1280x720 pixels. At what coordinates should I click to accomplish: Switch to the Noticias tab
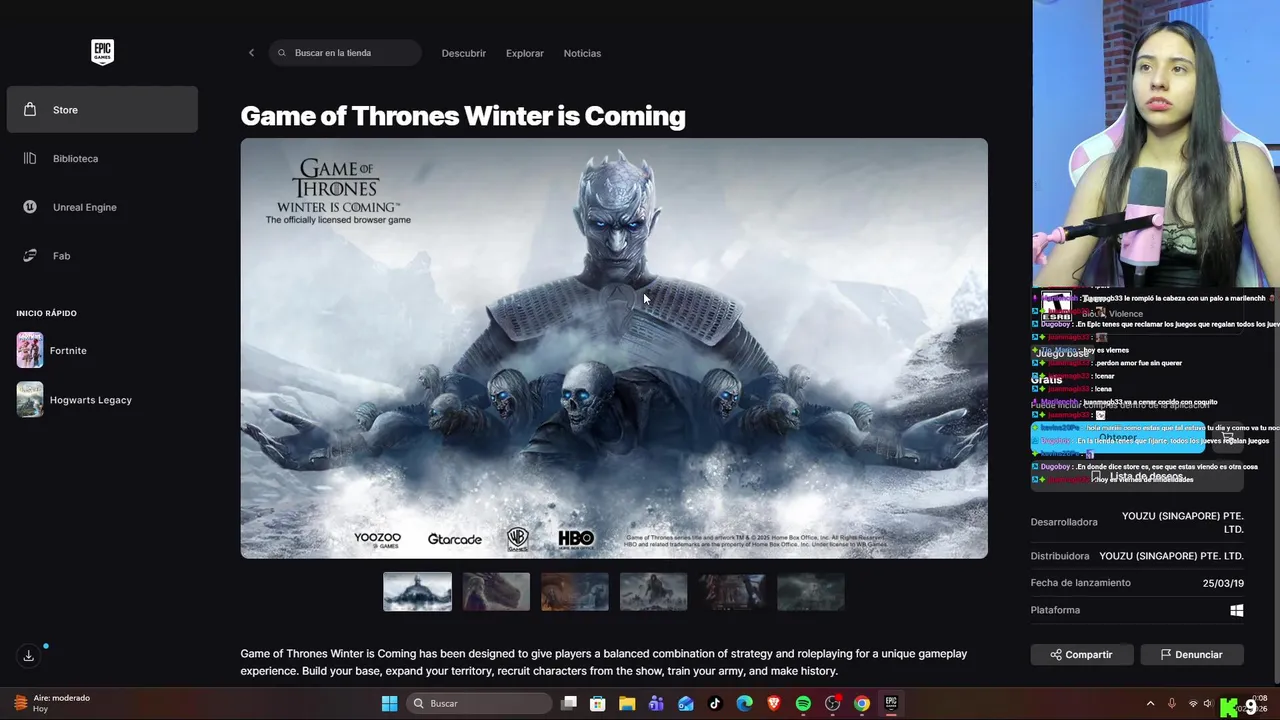pyautogui.click(x=582, y=53)
